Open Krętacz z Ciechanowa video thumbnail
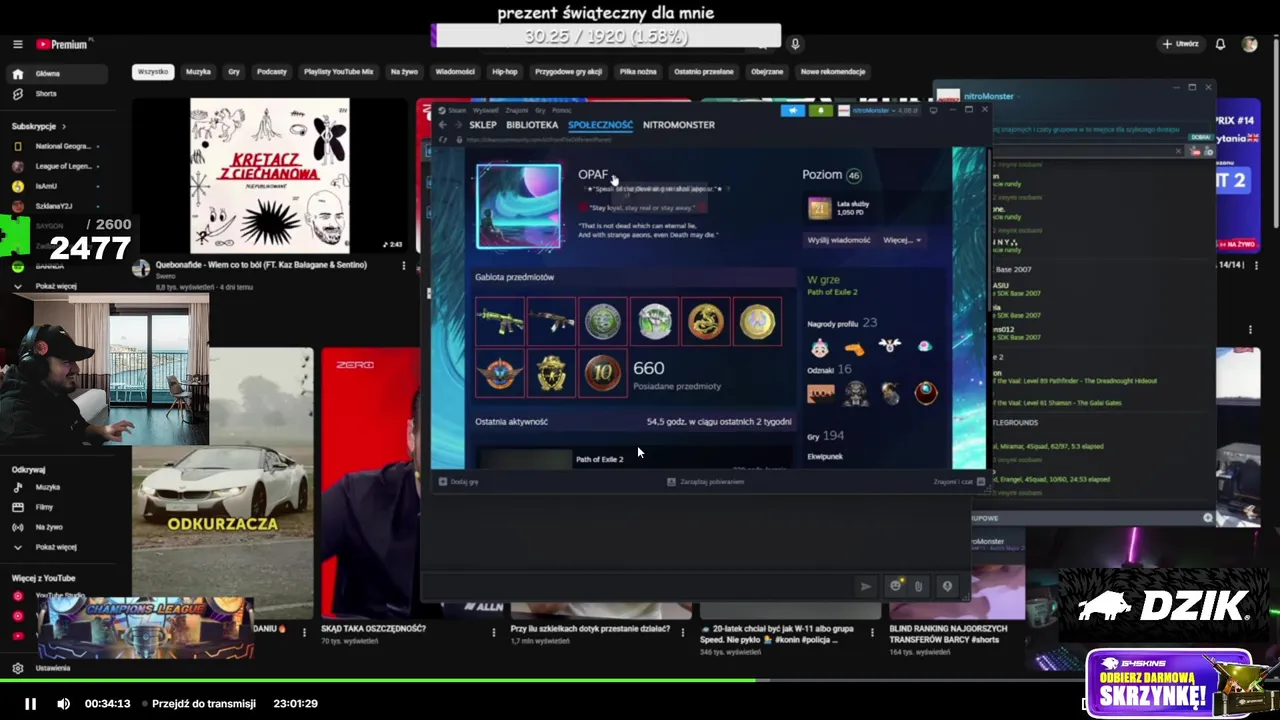Screen dimensions: 1280x720 click(270, 176)
